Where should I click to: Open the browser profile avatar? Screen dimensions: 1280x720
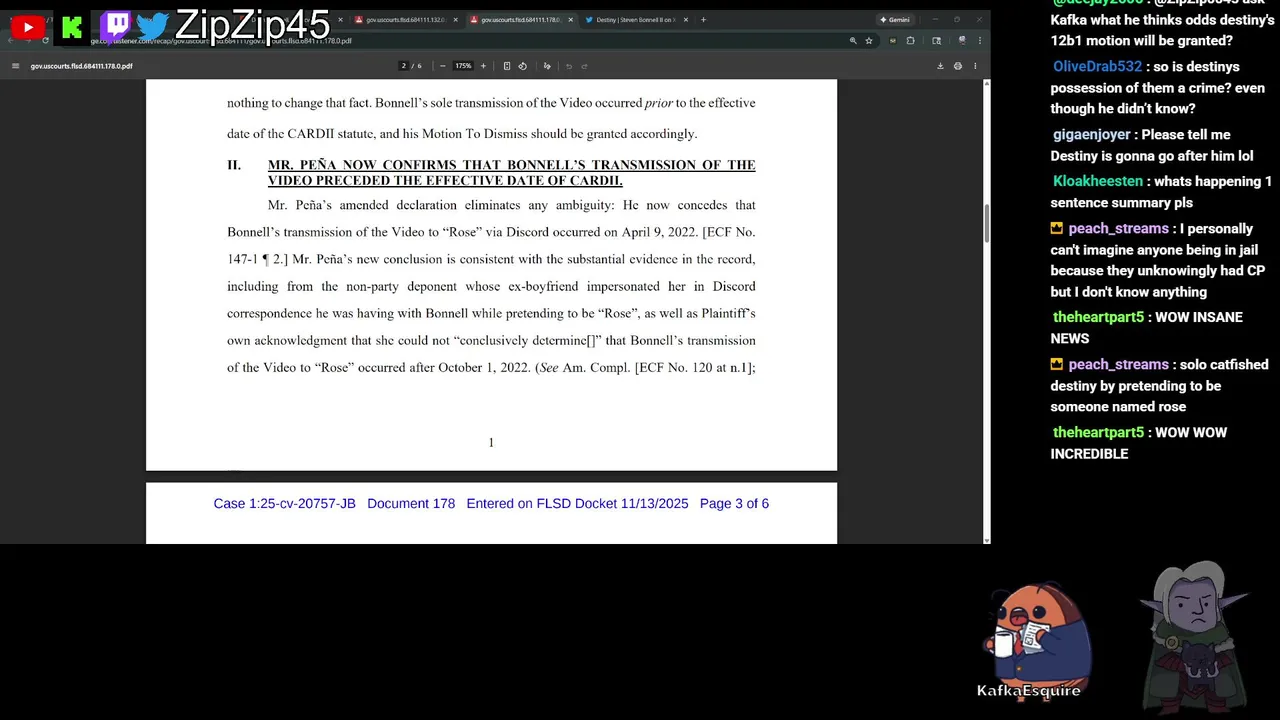(x=961, y=40)
